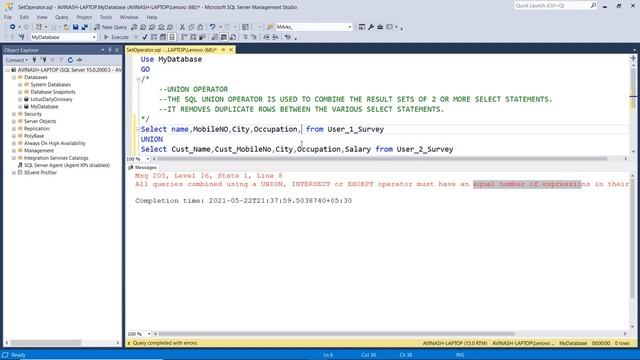Select Always On High Availability node

tap(55, 143)
